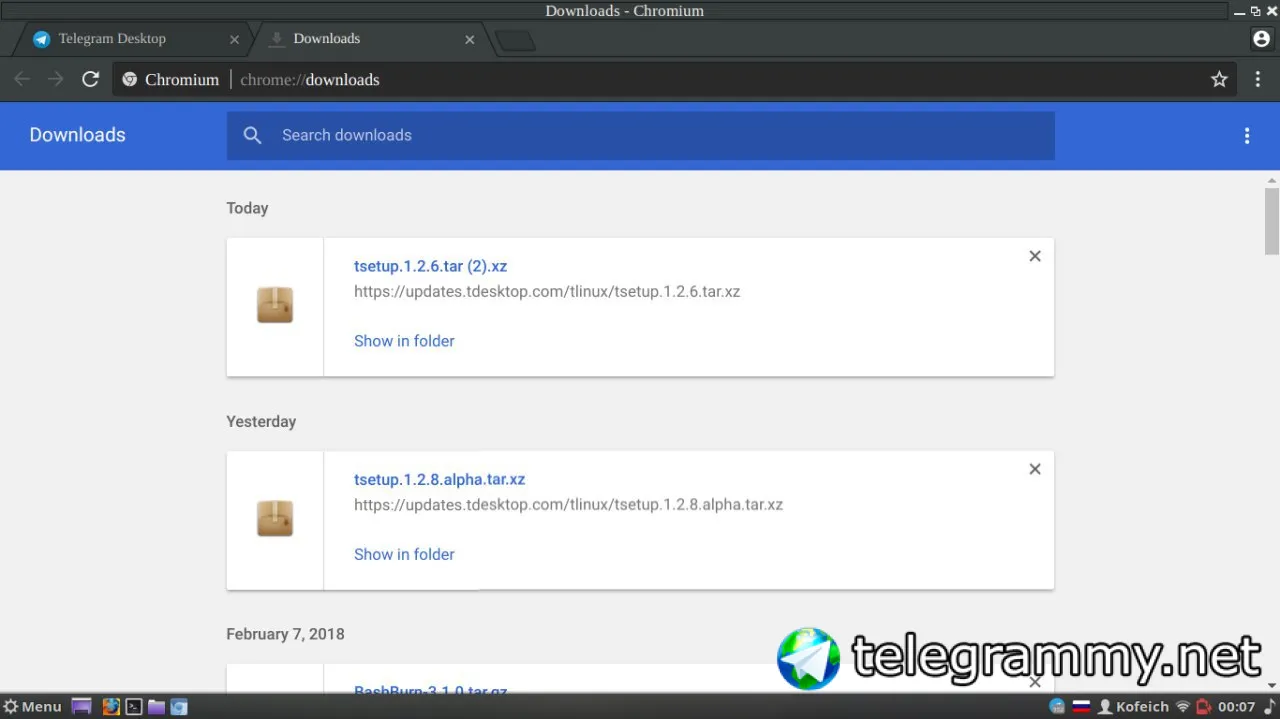Bookmark this page with the star icon
The width and height of the screenshot is (1280, 719).
tap(1219, 79)
